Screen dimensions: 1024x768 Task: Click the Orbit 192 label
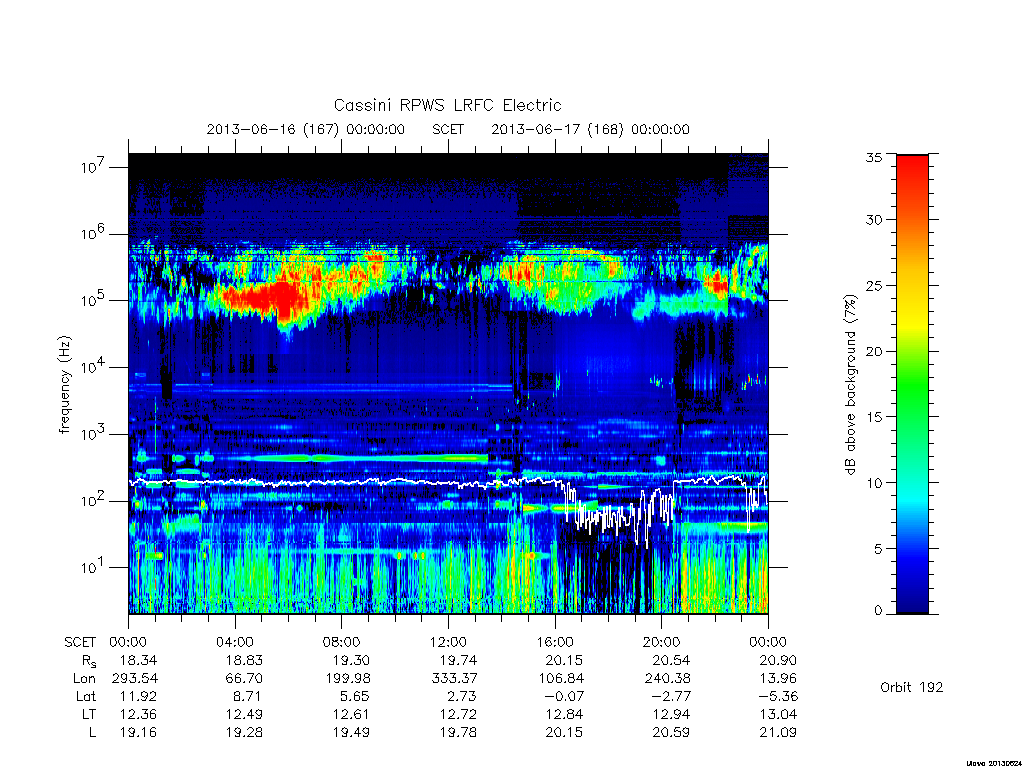tap(911, 687)
